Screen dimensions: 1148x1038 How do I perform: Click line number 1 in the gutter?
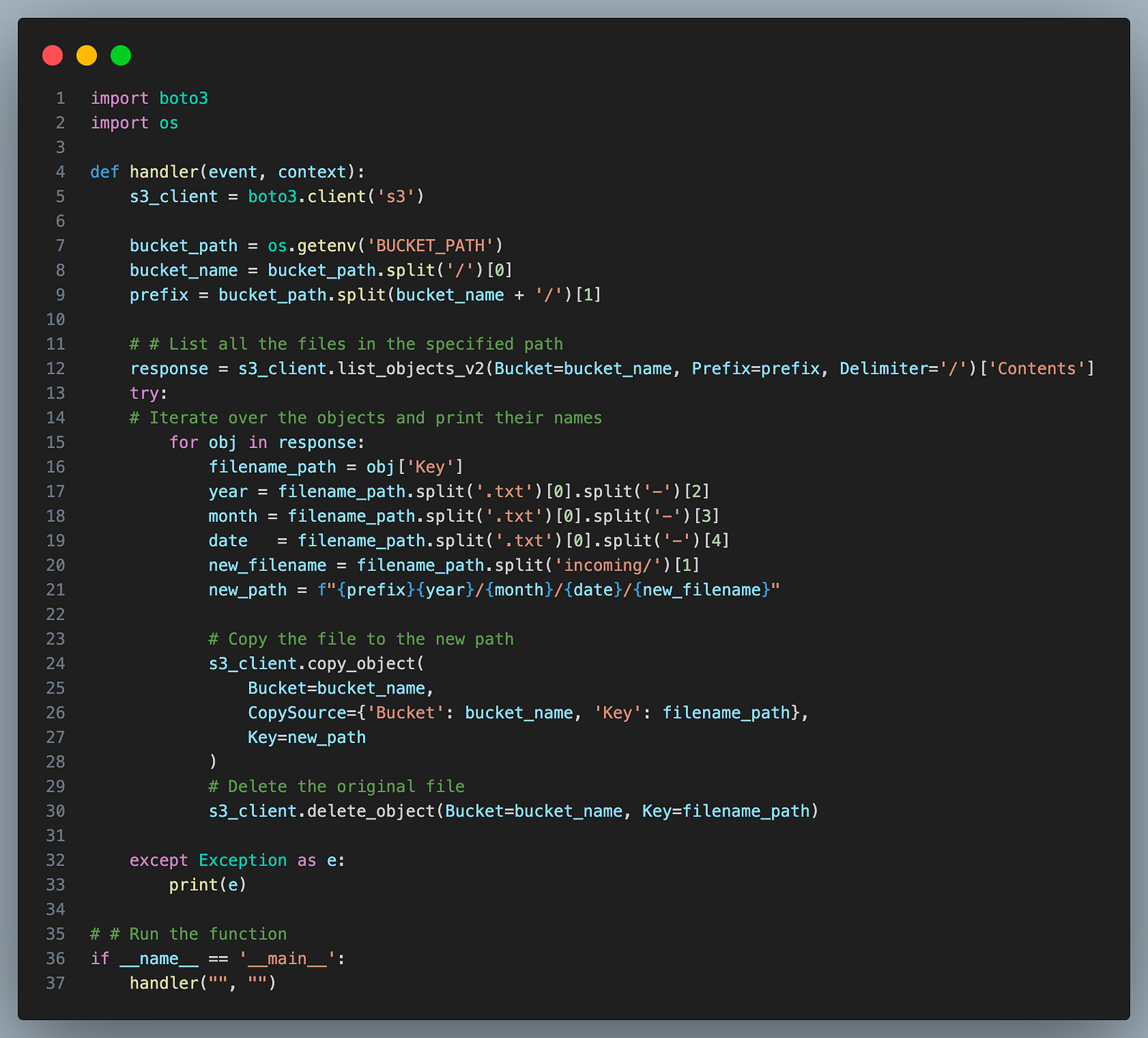coord(60,98)
